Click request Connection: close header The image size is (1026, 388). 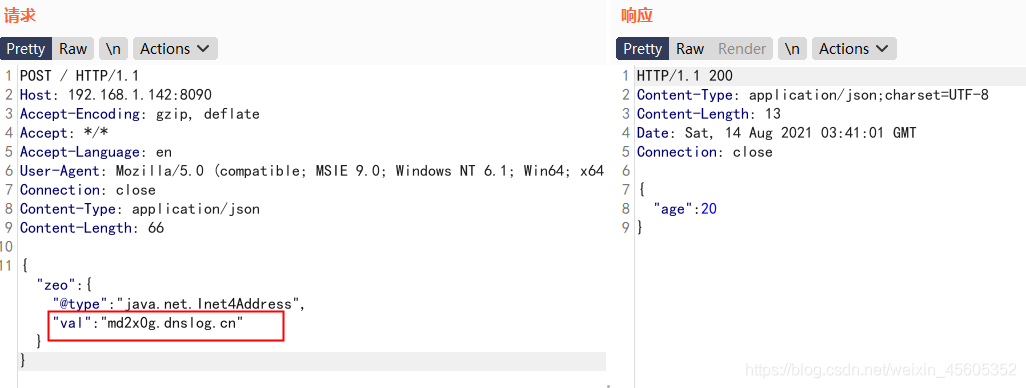click(88, 190)
